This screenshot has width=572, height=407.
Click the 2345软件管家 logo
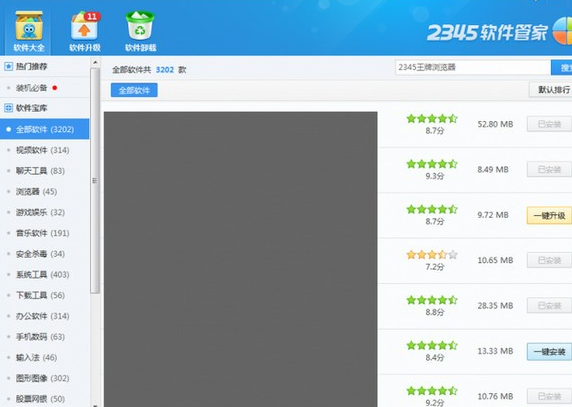(x=499, y=32)
